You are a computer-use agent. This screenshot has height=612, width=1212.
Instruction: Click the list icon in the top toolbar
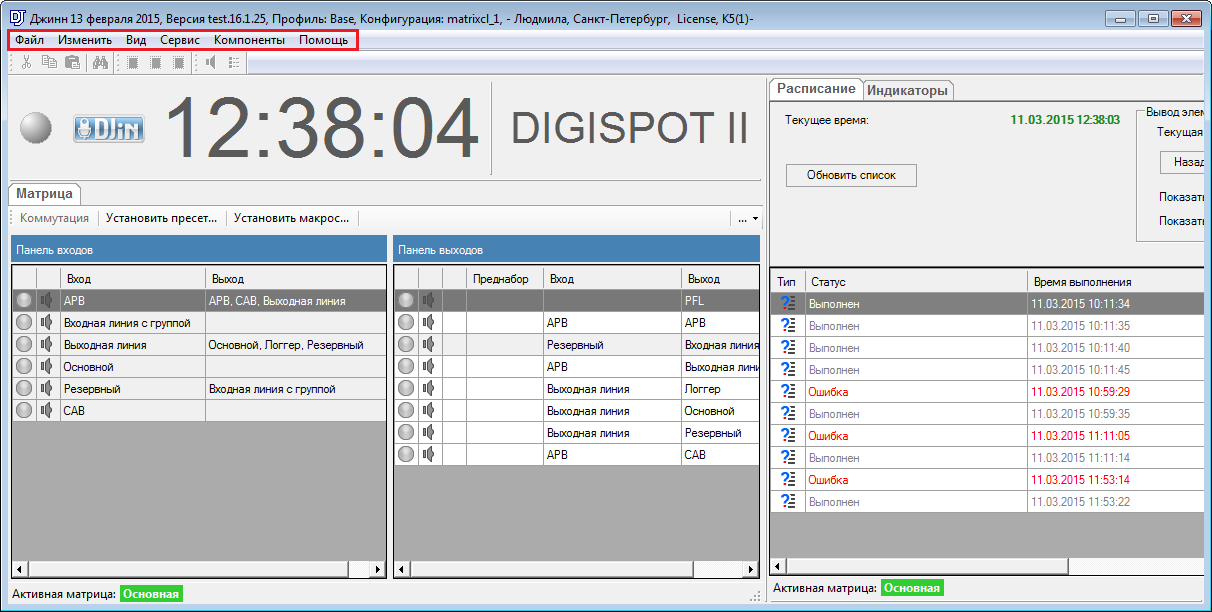pyautogui.click(x=234, y=62)
